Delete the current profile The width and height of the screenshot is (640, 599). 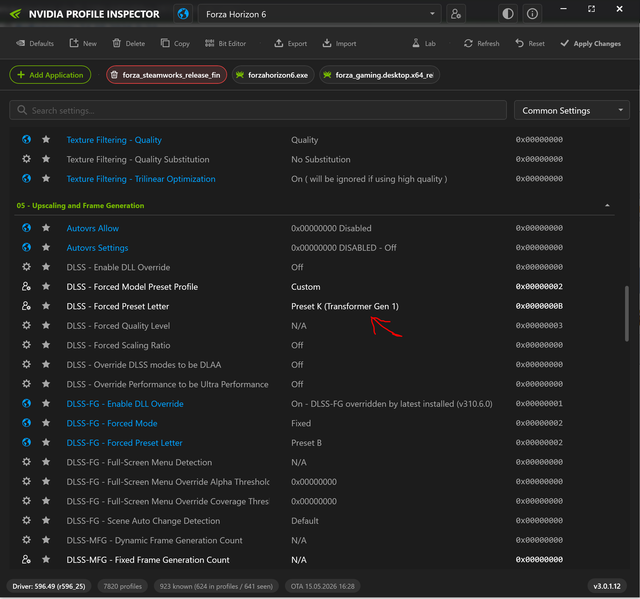coord(129,44)
